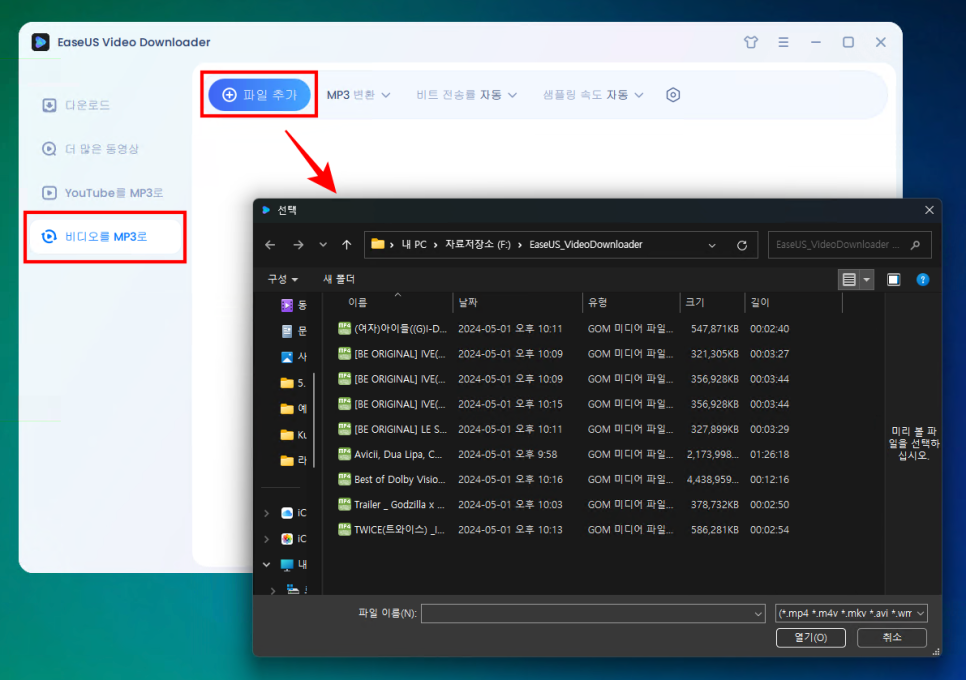This screenshot has height=680, width=966.
Task: Click 자료저장소 (F:) in the address path
Action: pyautogui.click(x=477, y=245)
